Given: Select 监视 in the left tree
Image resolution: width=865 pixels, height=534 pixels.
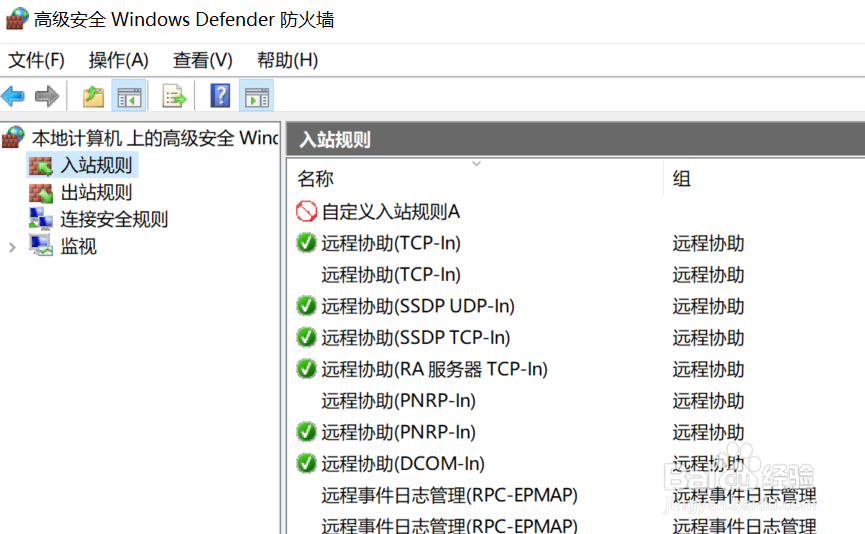Looking at the screenshot, I should (x=79, y=246).
